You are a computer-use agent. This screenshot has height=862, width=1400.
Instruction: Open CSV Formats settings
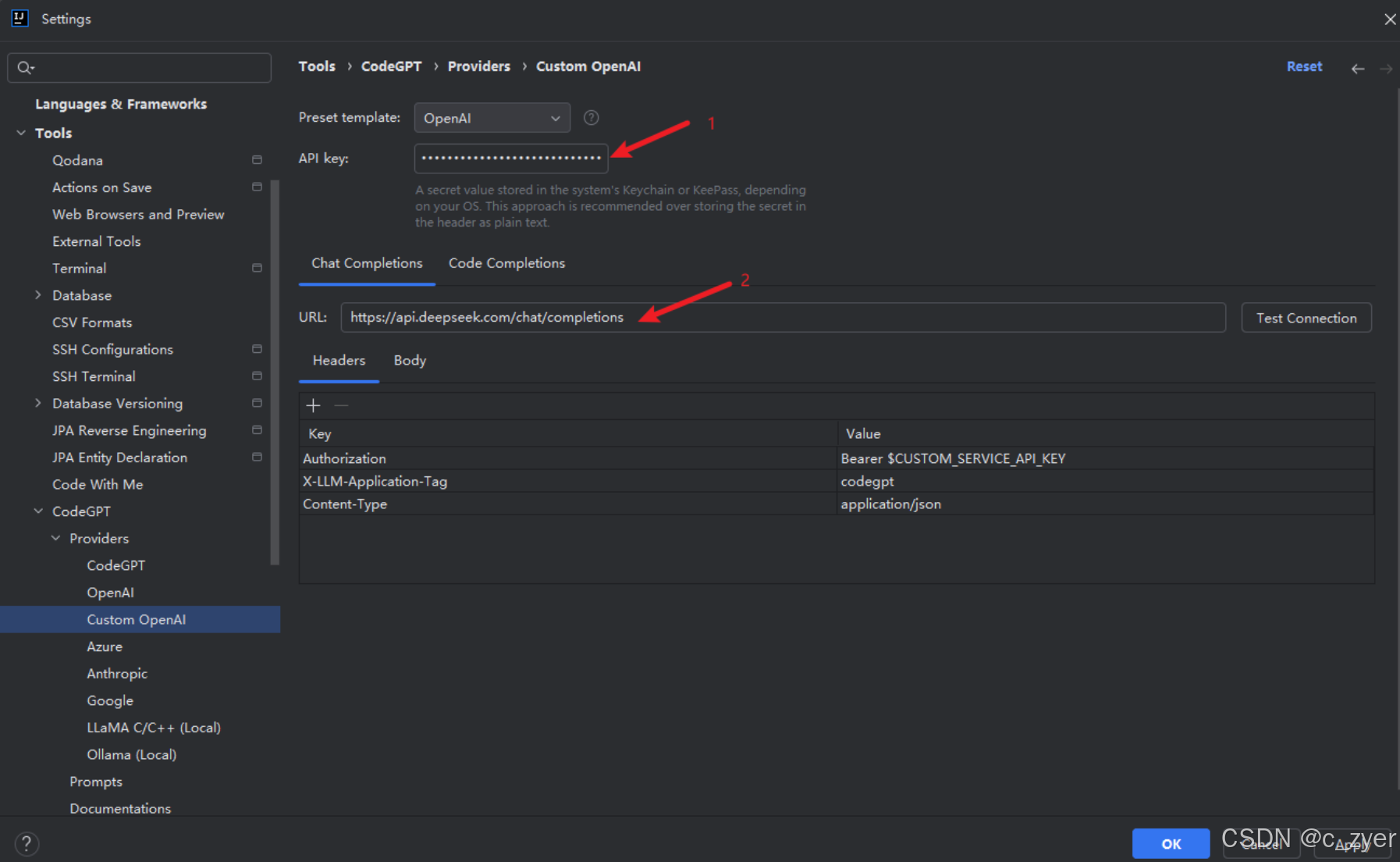[92, 322]
